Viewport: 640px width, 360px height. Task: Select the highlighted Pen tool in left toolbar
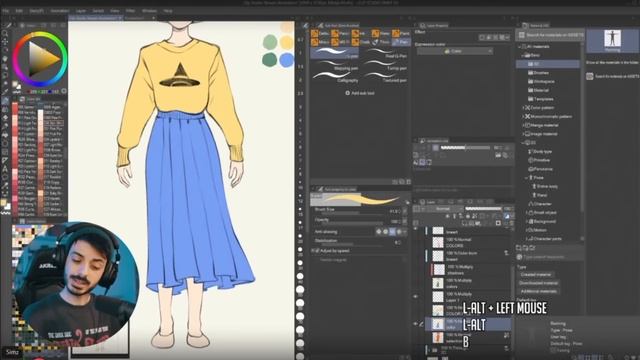[5, 100]
